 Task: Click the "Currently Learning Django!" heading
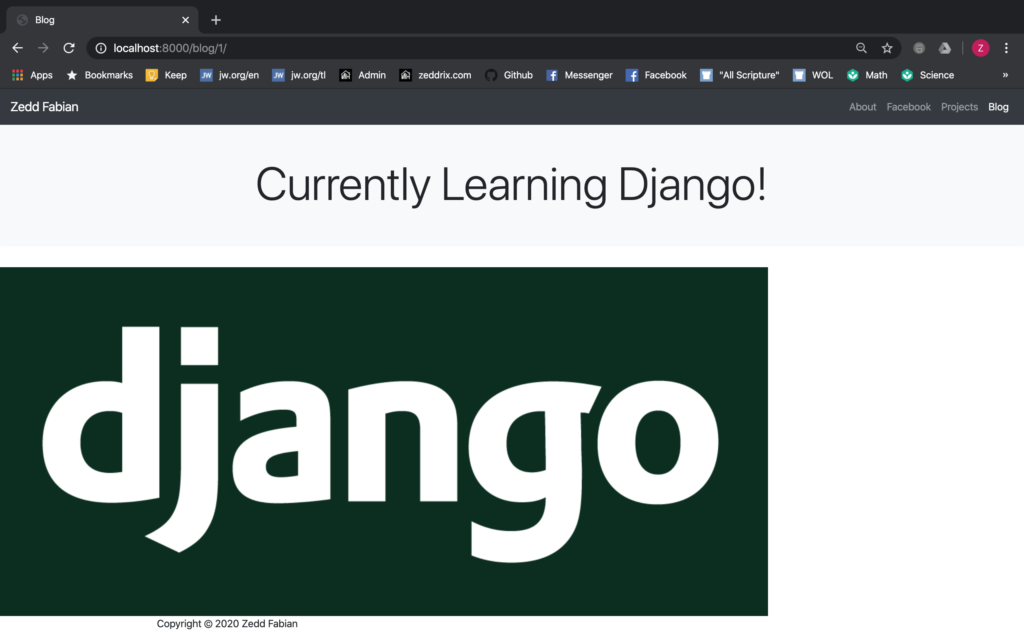tap(511, 185)
